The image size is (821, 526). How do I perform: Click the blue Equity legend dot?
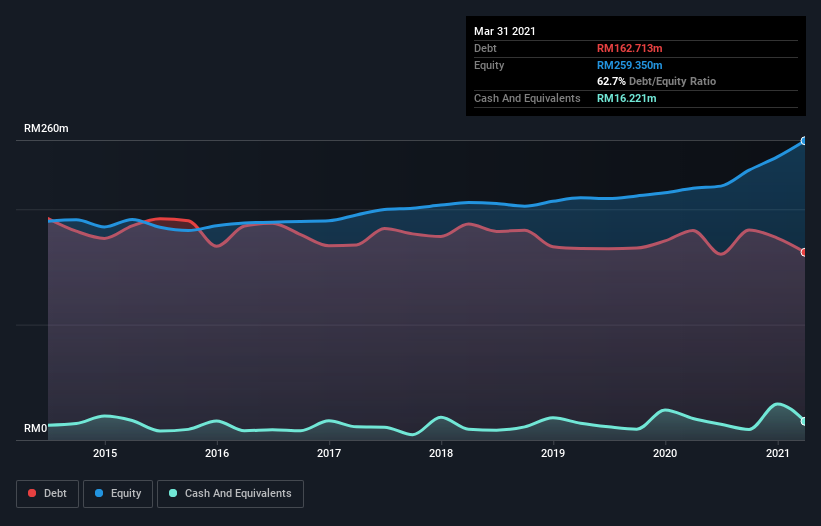pos(99,493)
